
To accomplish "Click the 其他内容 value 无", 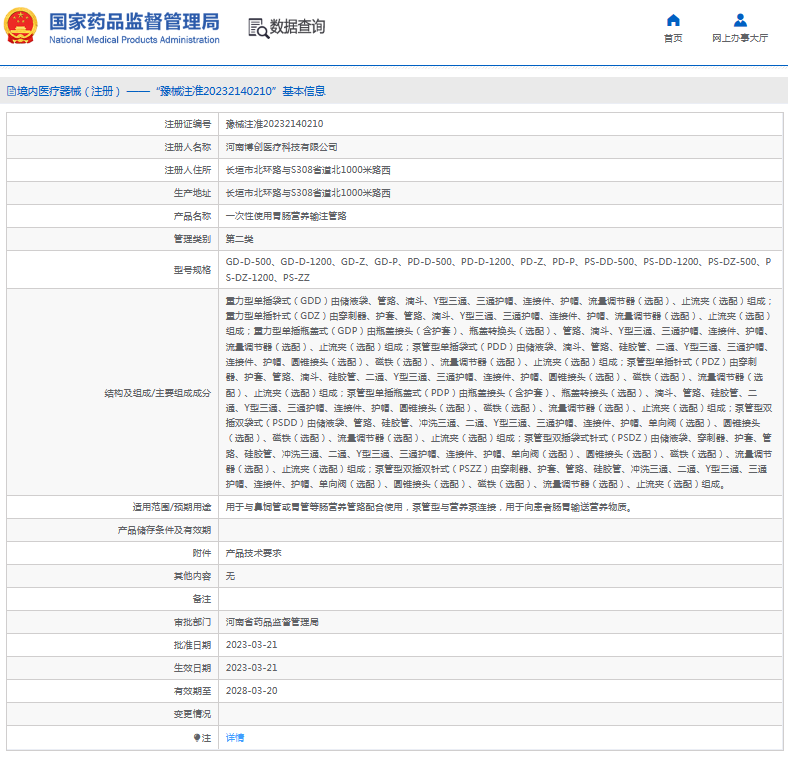I will [x=230, y=576].
